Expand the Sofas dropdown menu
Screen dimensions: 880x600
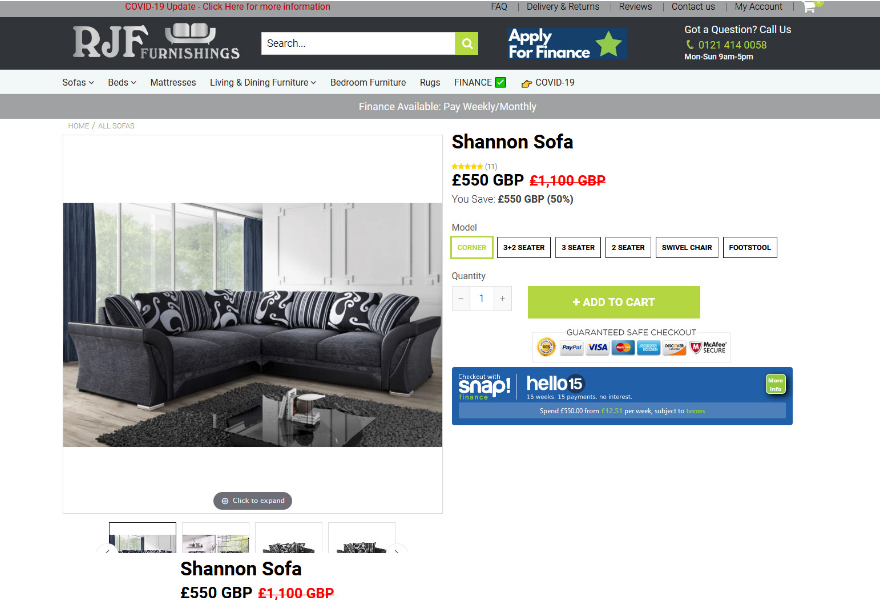78,83
